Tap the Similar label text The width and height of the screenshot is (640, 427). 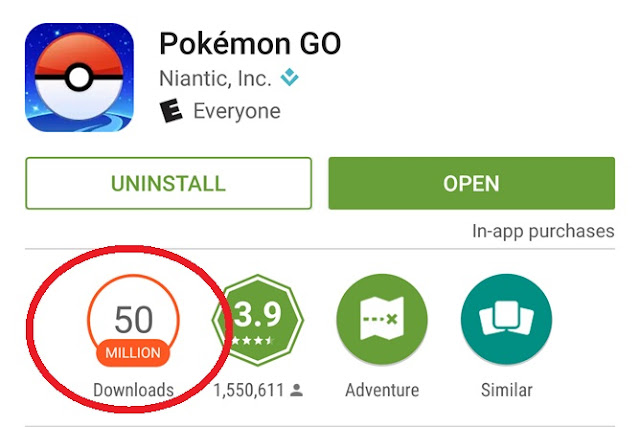[x=507, y=390]
